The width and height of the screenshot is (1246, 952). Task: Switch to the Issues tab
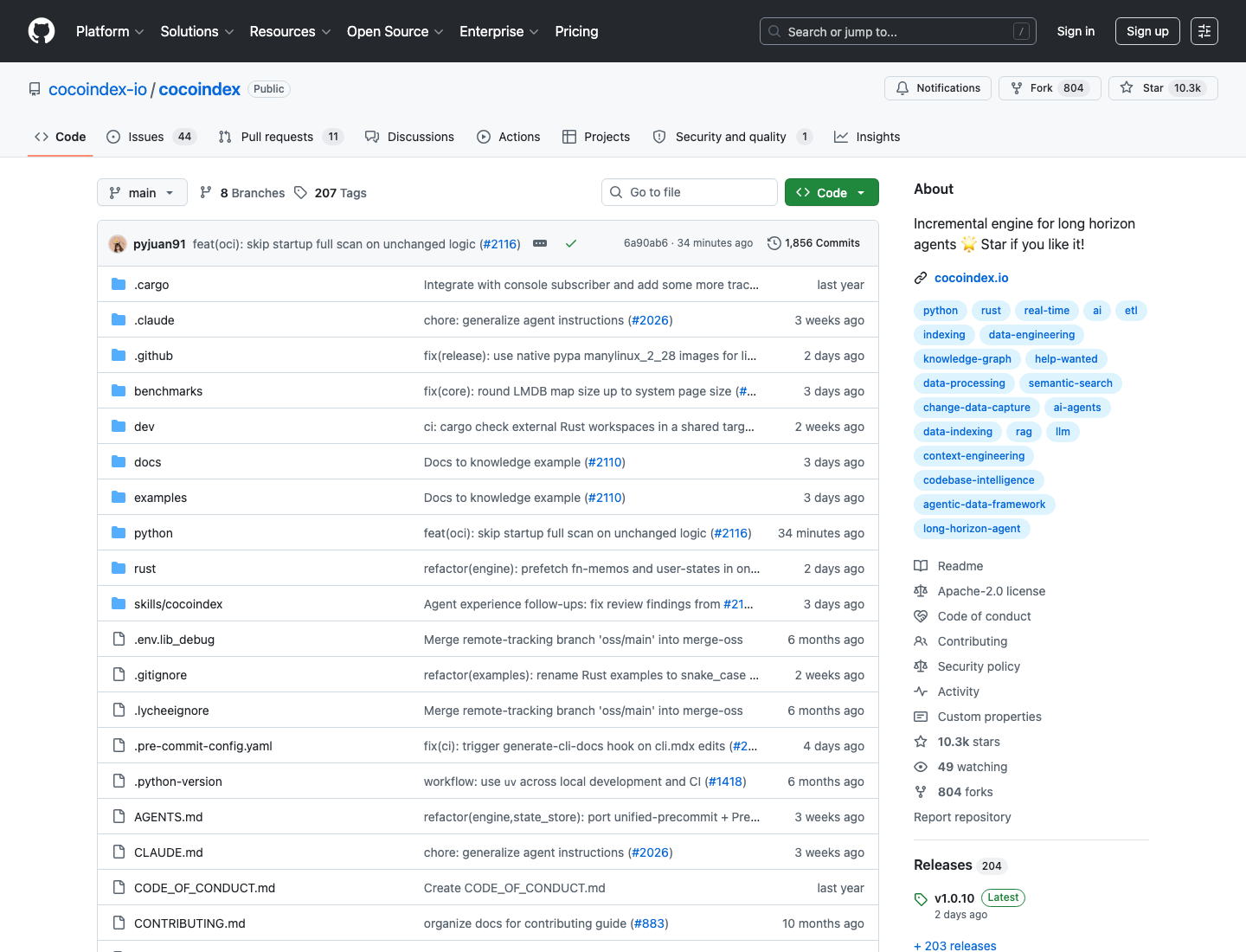pos(151,137)
